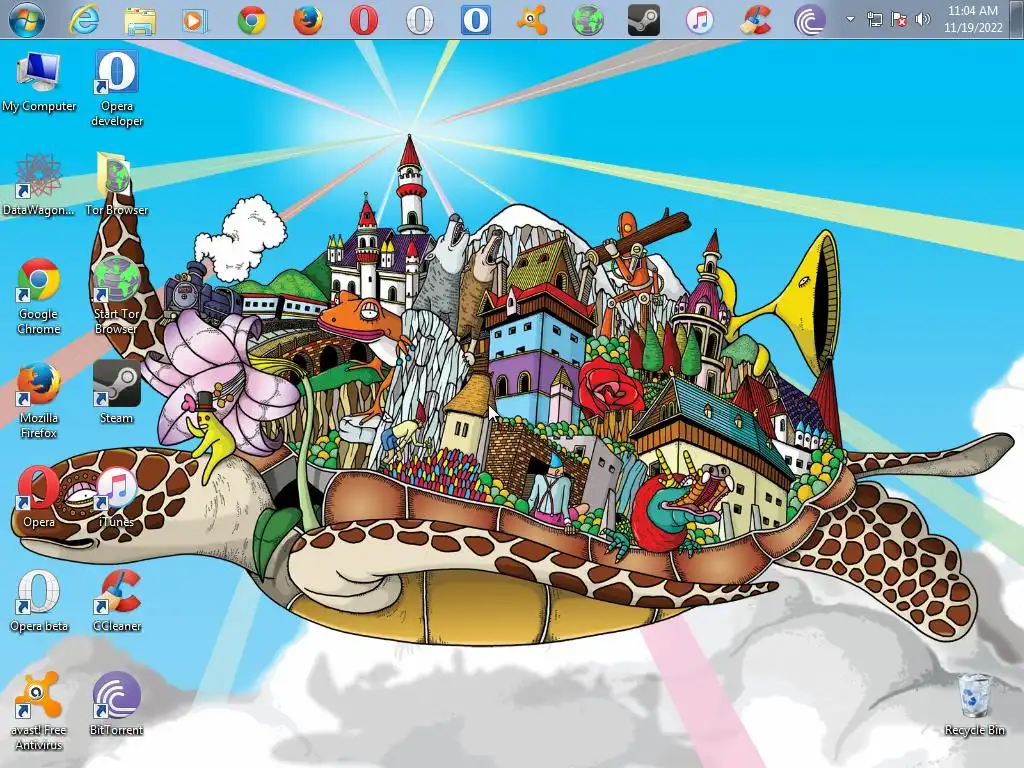The image size is (1024, 768).
Task: Open the Action Center flag icon
Action: tap(899, 19)
